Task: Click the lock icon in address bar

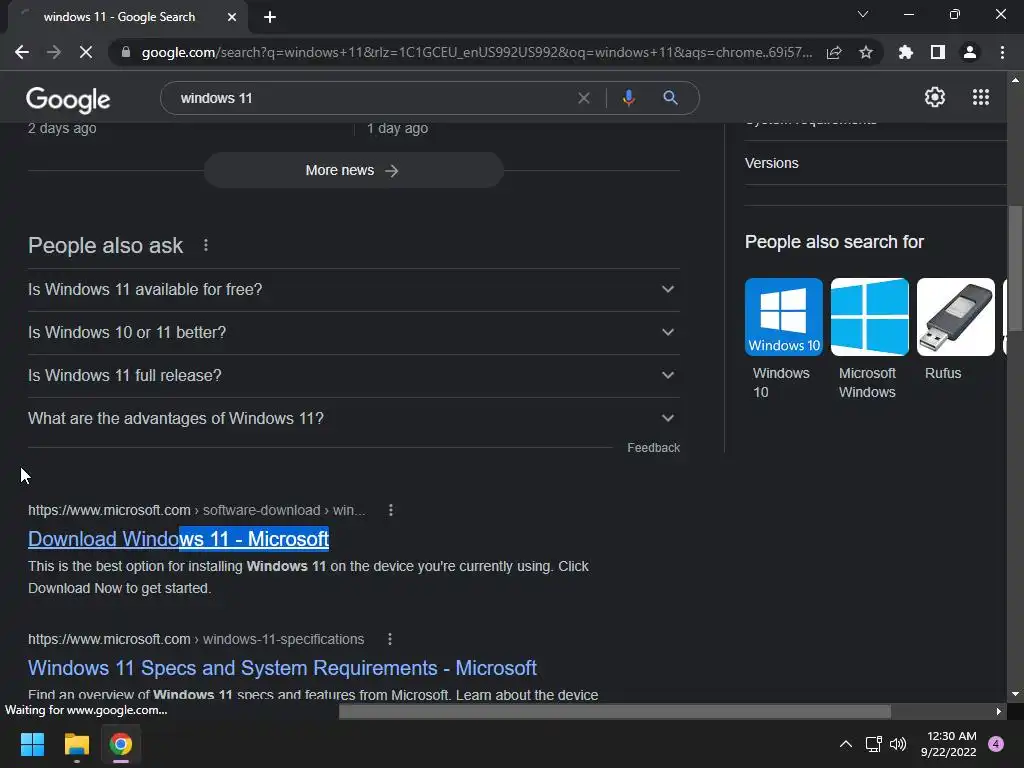Action: [126, 52]
